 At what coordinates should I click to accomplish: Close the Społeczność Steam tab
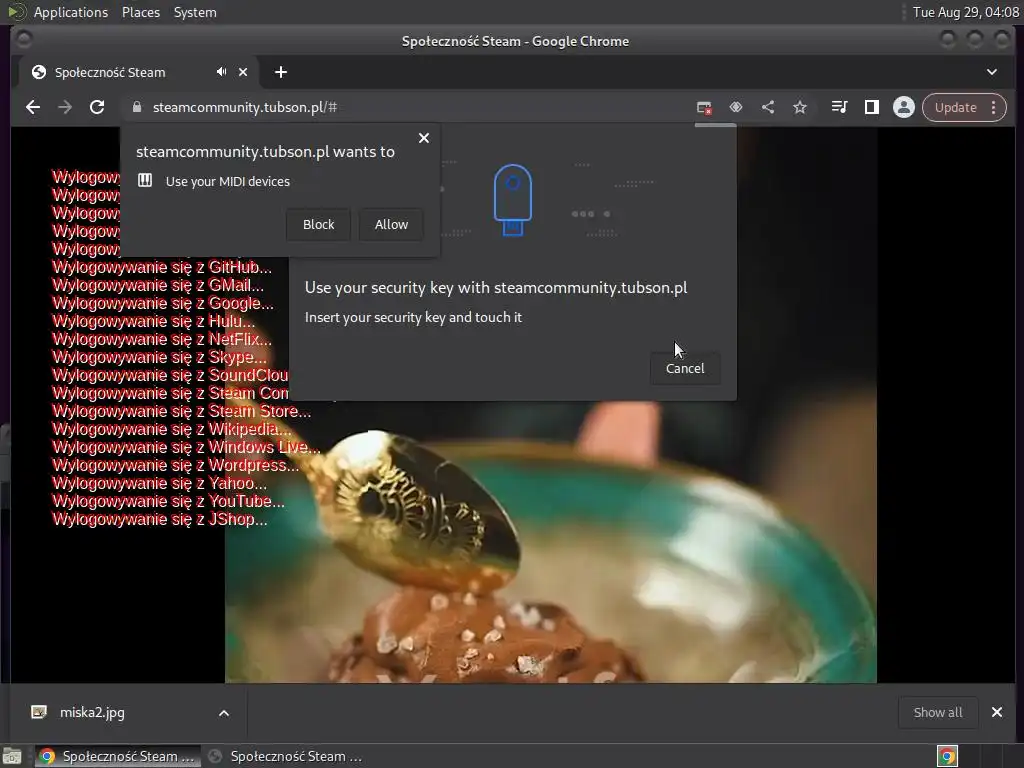[243, 72]
